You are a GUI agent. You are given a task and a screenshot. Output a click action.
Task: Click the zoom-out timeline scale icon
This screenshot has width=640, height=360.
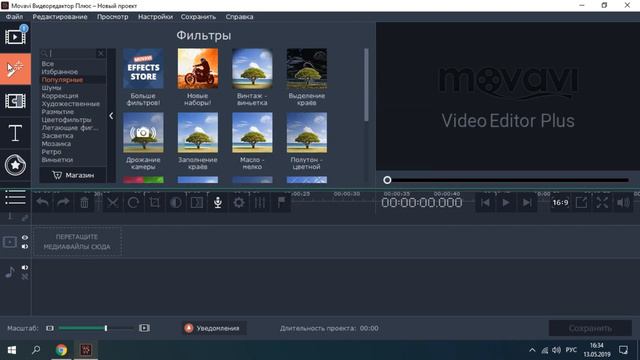click(x=50, y=328)
